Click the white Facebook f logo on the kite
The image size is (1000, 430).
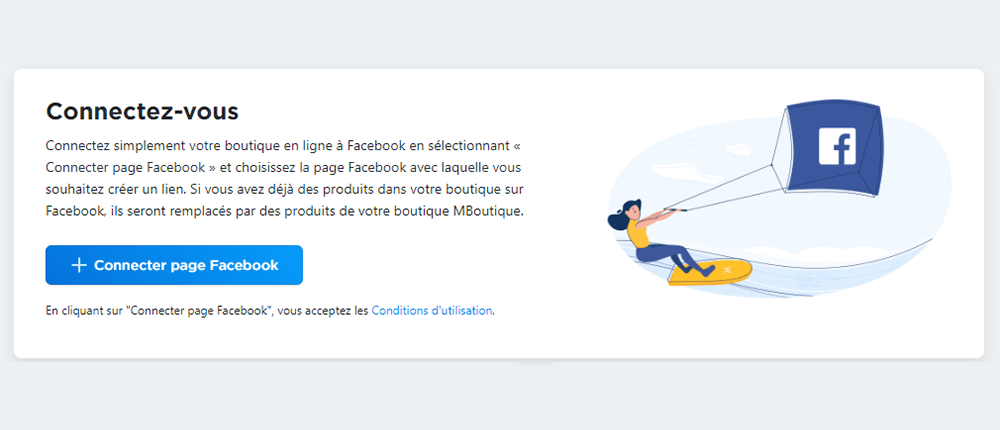pyautogui.click(x=837, y=145)
